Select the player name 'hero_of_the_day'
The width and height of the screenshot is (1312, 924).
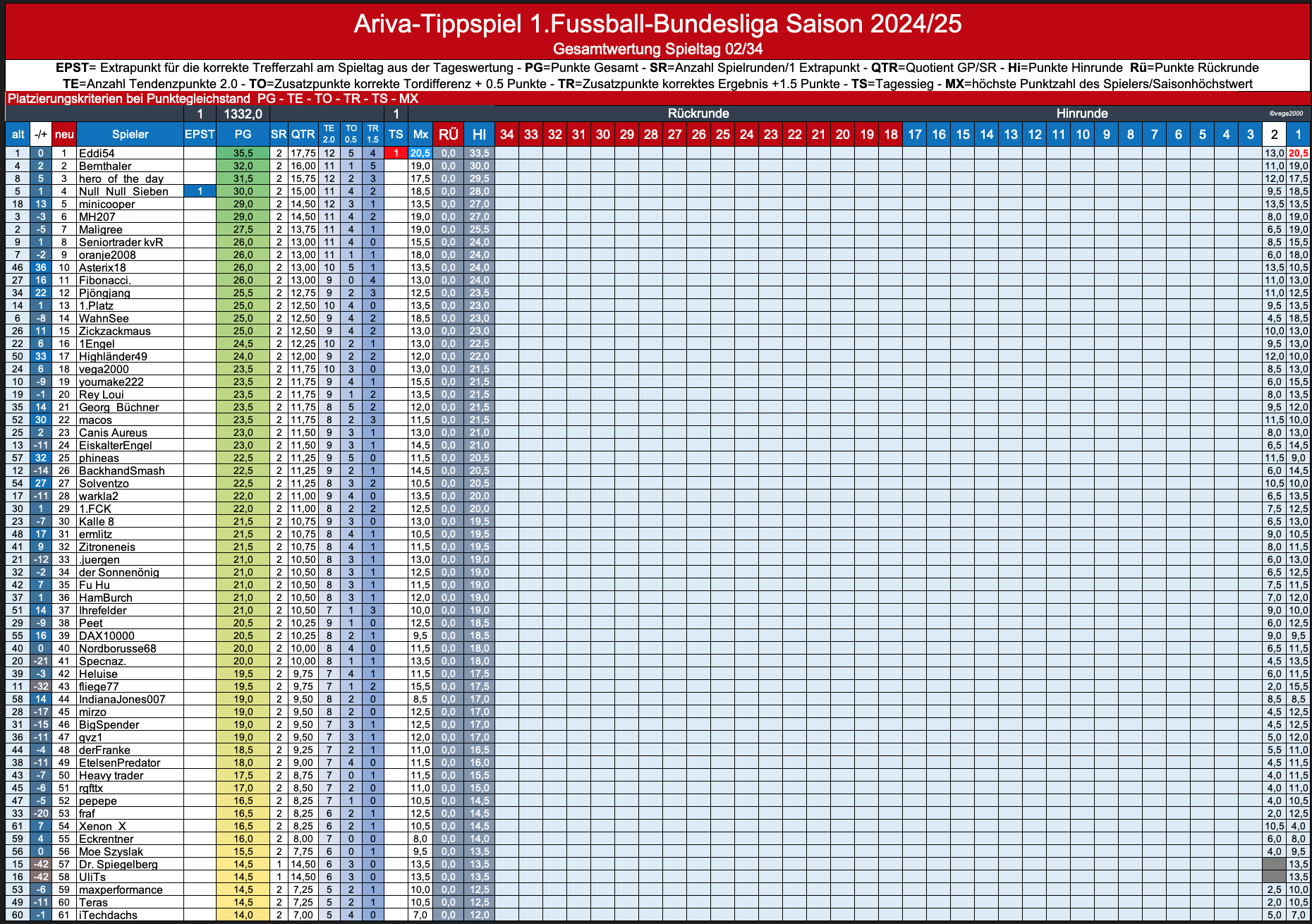click(x=121, y=178)
